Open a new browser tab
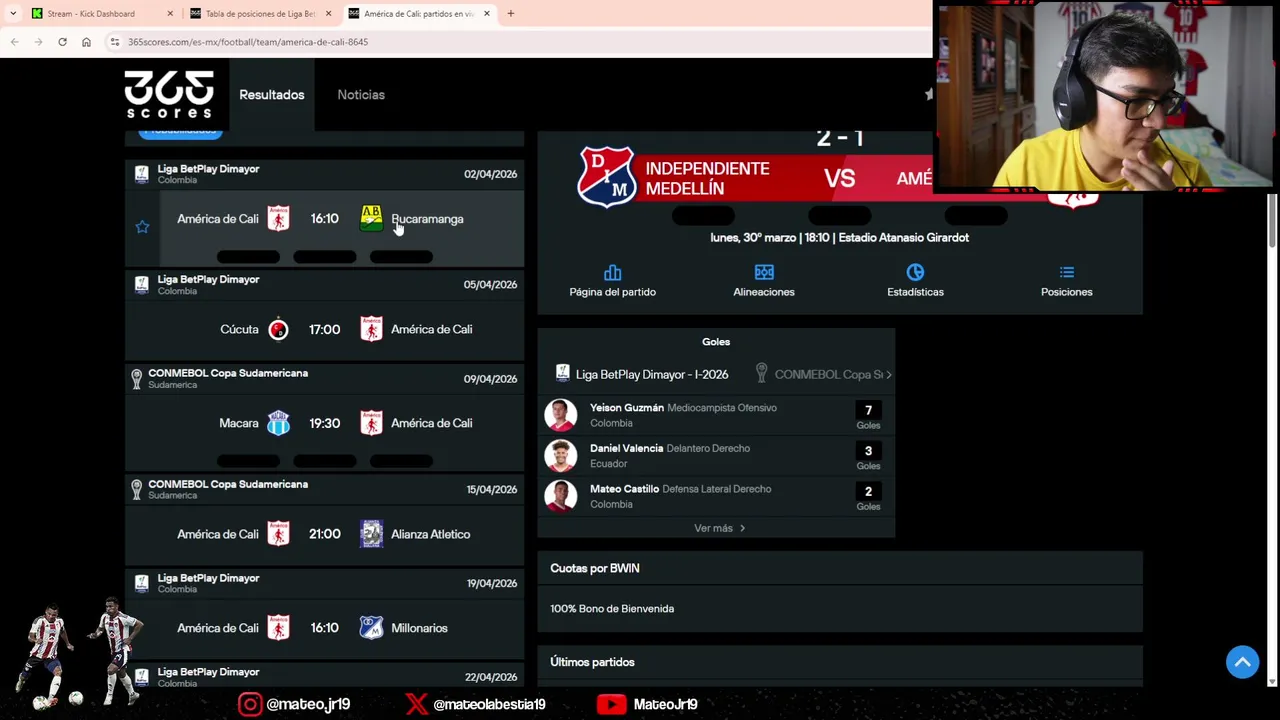This screenshot has height=720, width=1280. 510,14
